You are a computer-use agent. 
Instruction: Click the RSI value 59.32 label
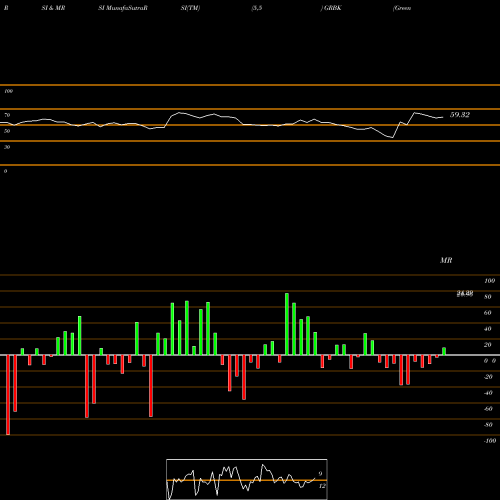tap(460, 115)
